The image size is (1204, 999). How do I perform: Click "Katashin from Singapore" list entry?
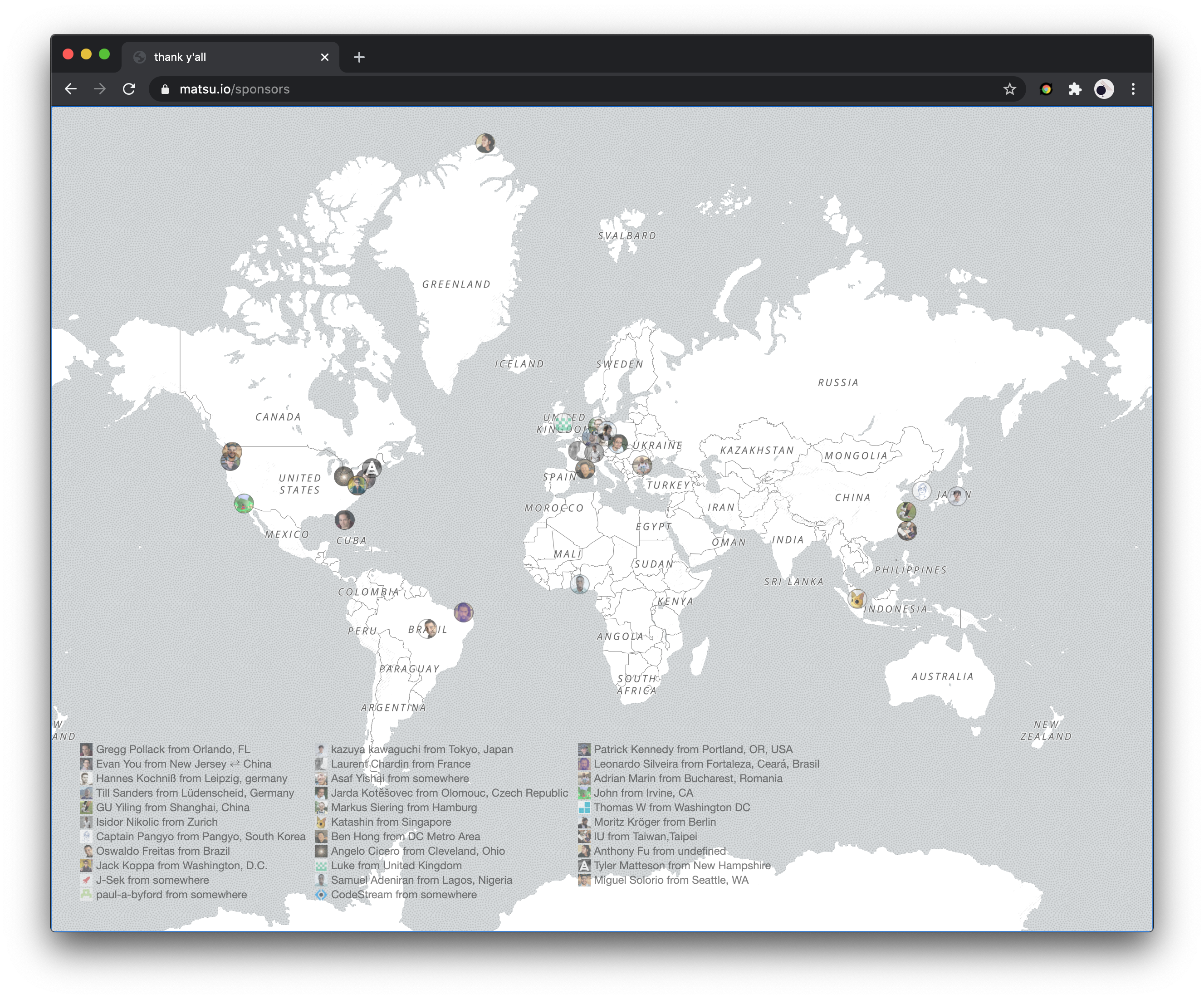(391, 822)
